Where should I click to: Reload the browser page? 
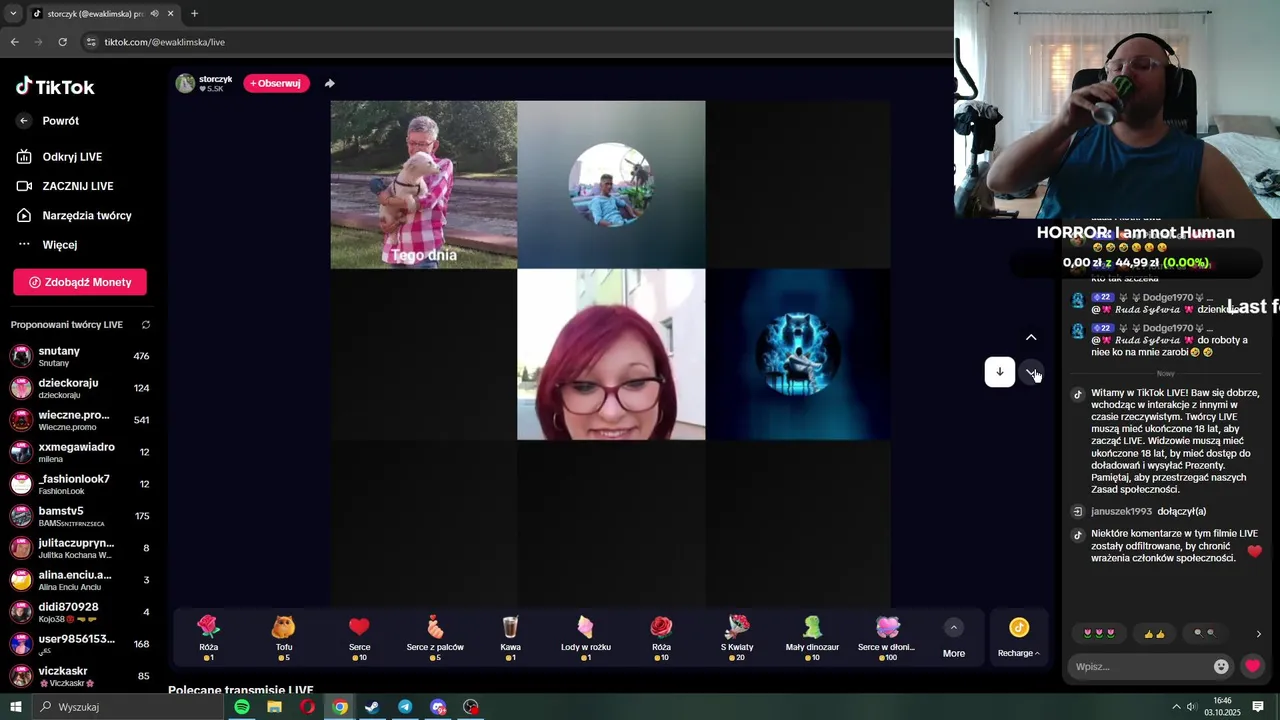click(62, 42)
